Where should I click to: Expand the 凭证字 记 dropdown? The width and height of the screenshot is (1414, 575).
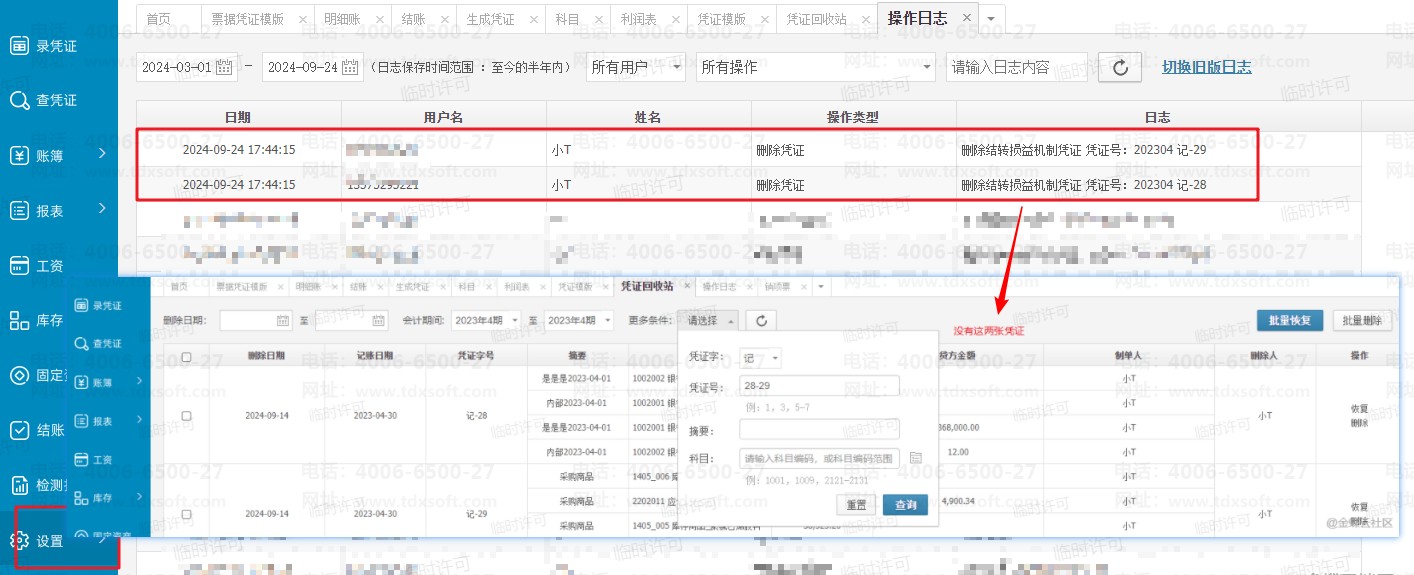tap(761, 358)
